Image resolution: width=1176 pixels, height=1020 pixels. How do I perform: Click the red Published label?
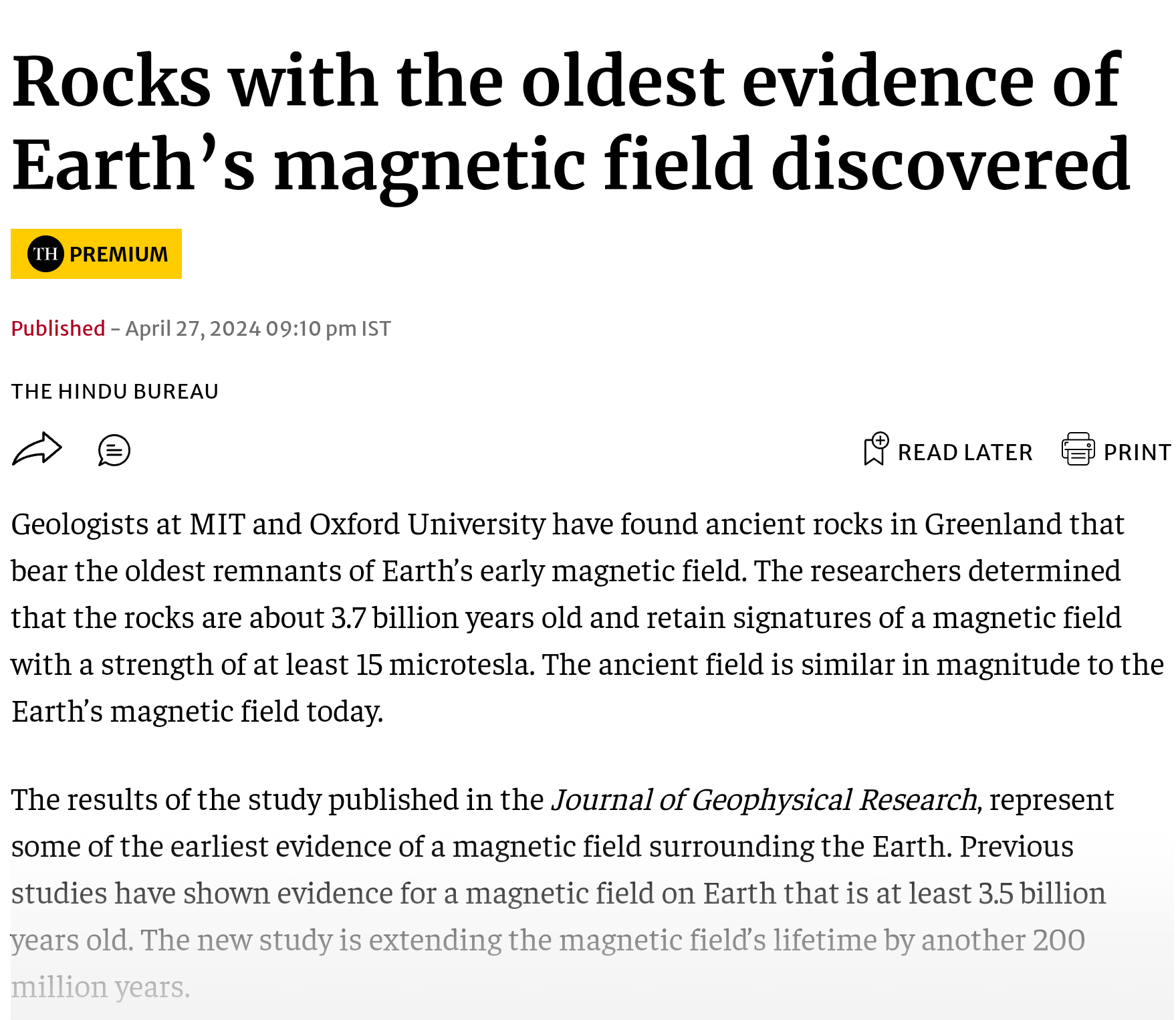[x=58, y=328]
